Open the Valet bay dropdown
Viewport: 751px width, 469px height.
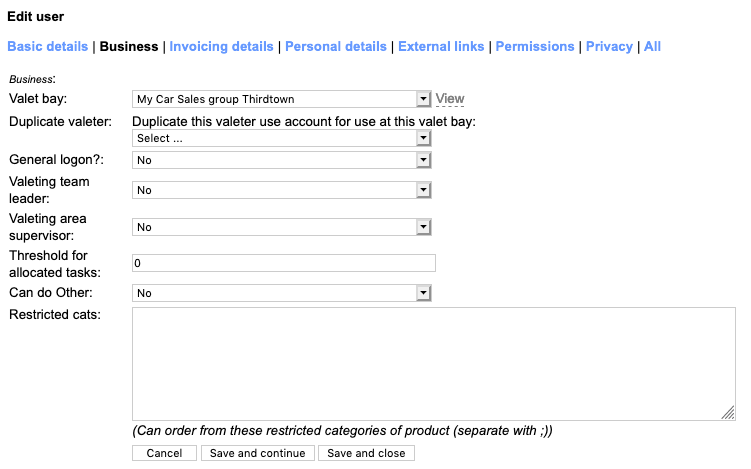280,99
